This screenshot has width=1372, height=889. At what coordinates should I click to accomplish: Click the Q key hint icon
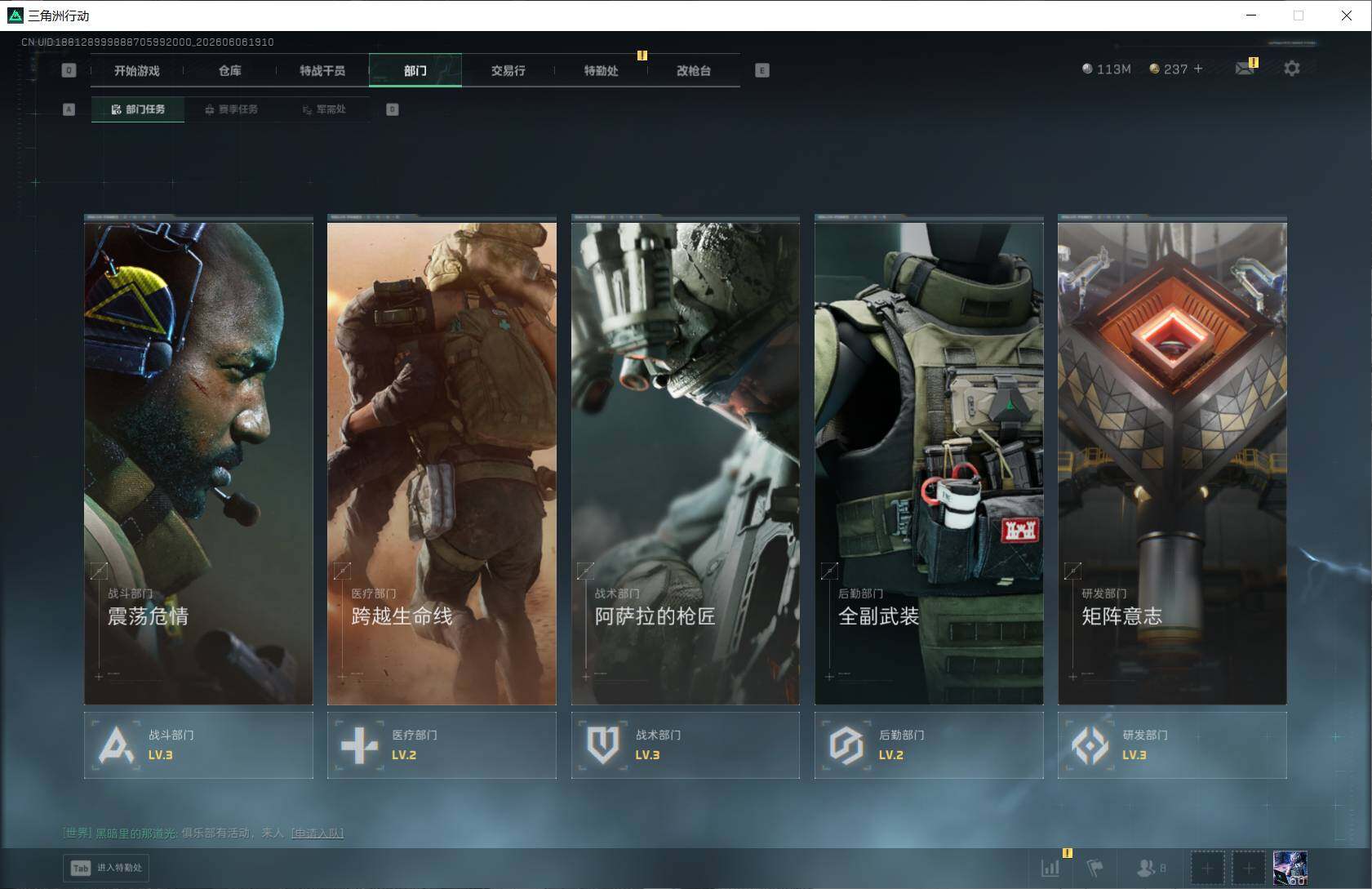tap(69, 70)
